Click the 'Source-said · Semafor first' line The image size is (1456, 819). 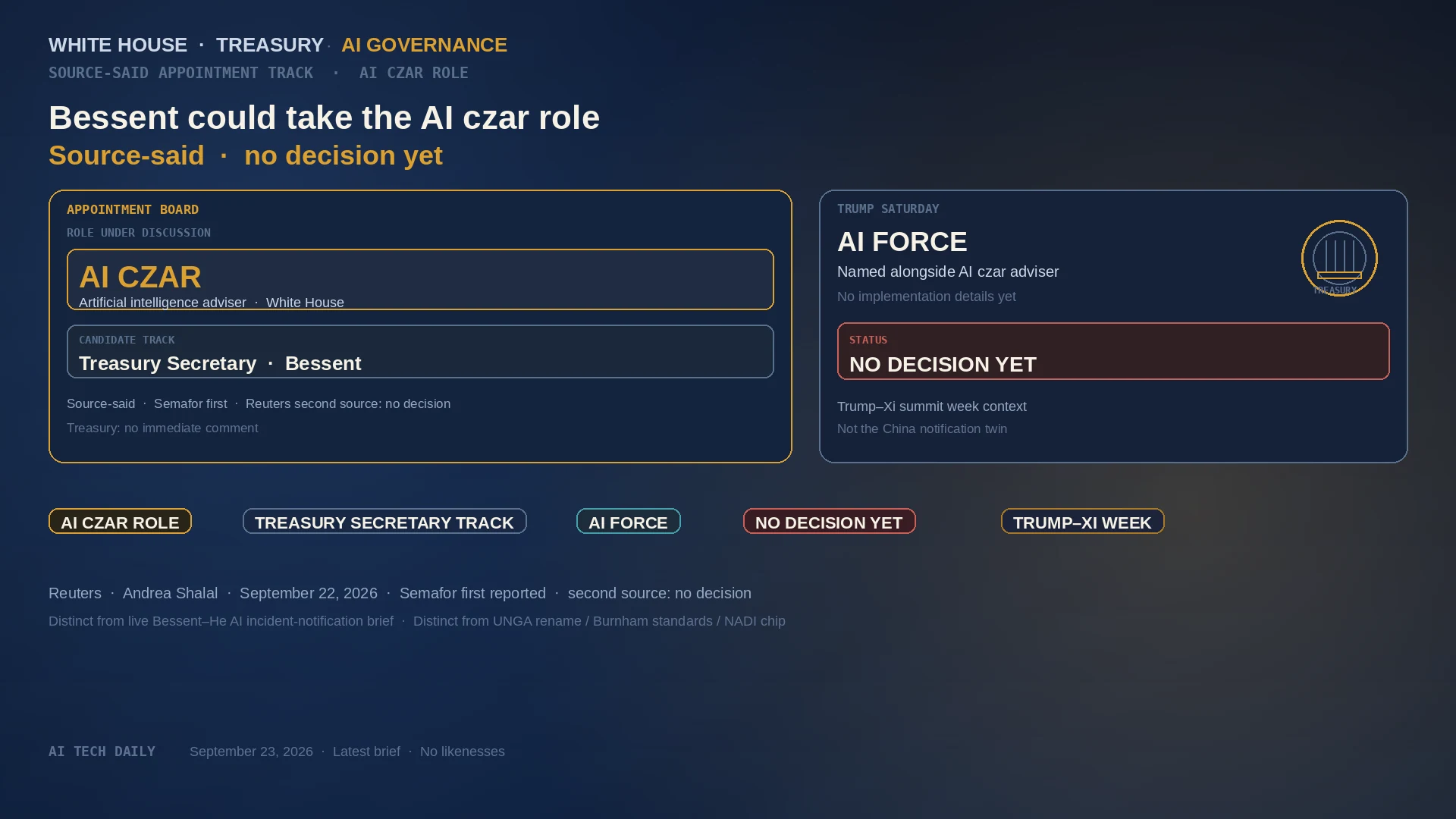(259, 403)
